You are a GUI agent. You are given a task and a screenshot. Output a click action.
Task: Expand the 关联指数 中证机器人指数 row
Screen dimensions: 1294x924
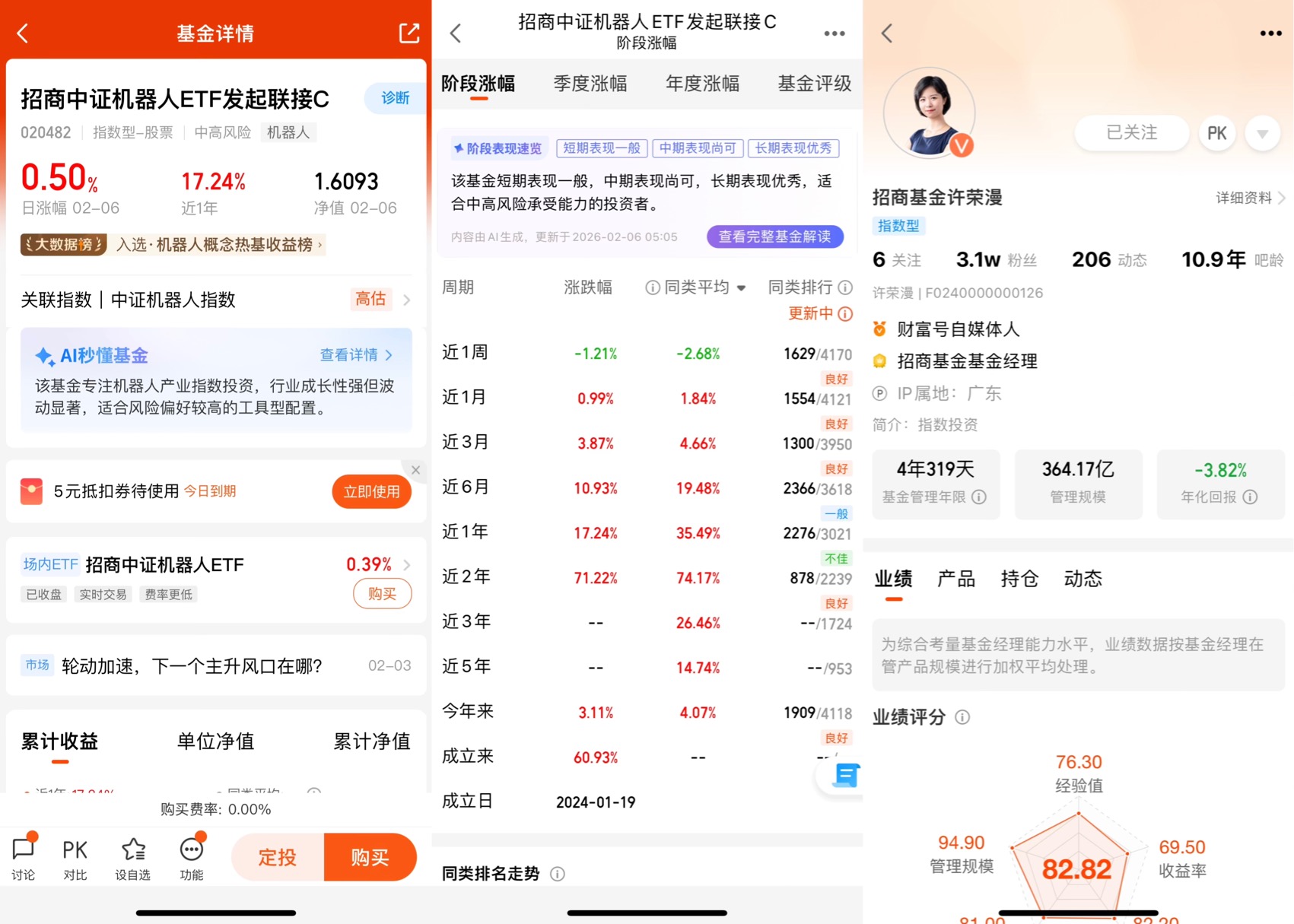pyautogui.click(x=216, y=300)
